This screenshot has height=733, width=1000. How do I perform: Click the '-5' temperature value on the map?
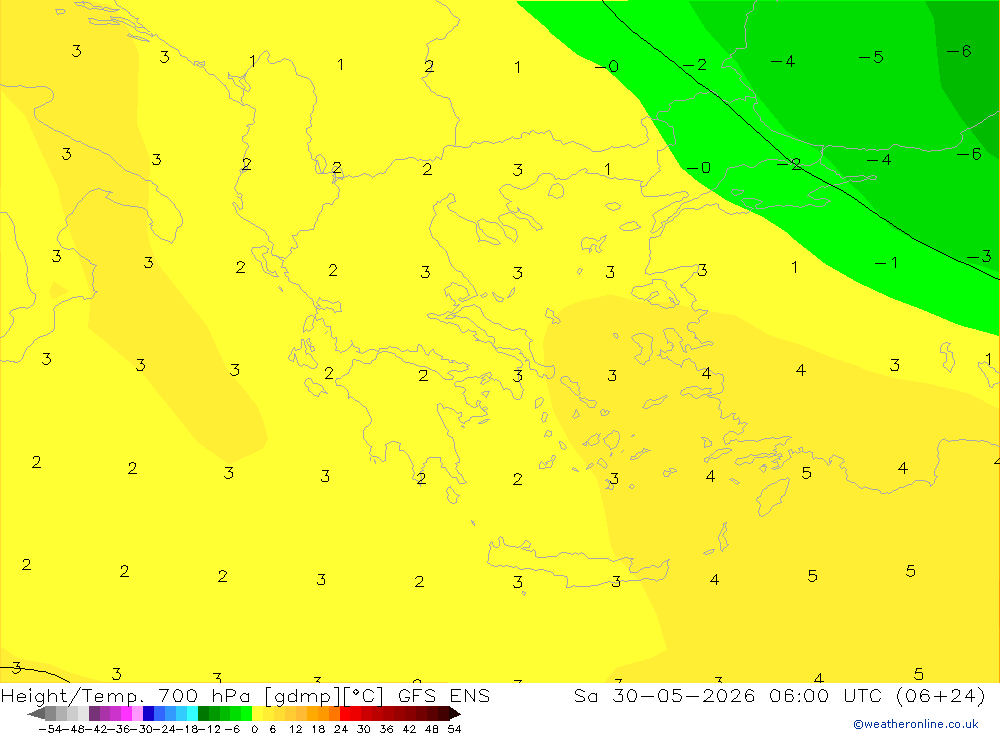(x=871, y=57)
